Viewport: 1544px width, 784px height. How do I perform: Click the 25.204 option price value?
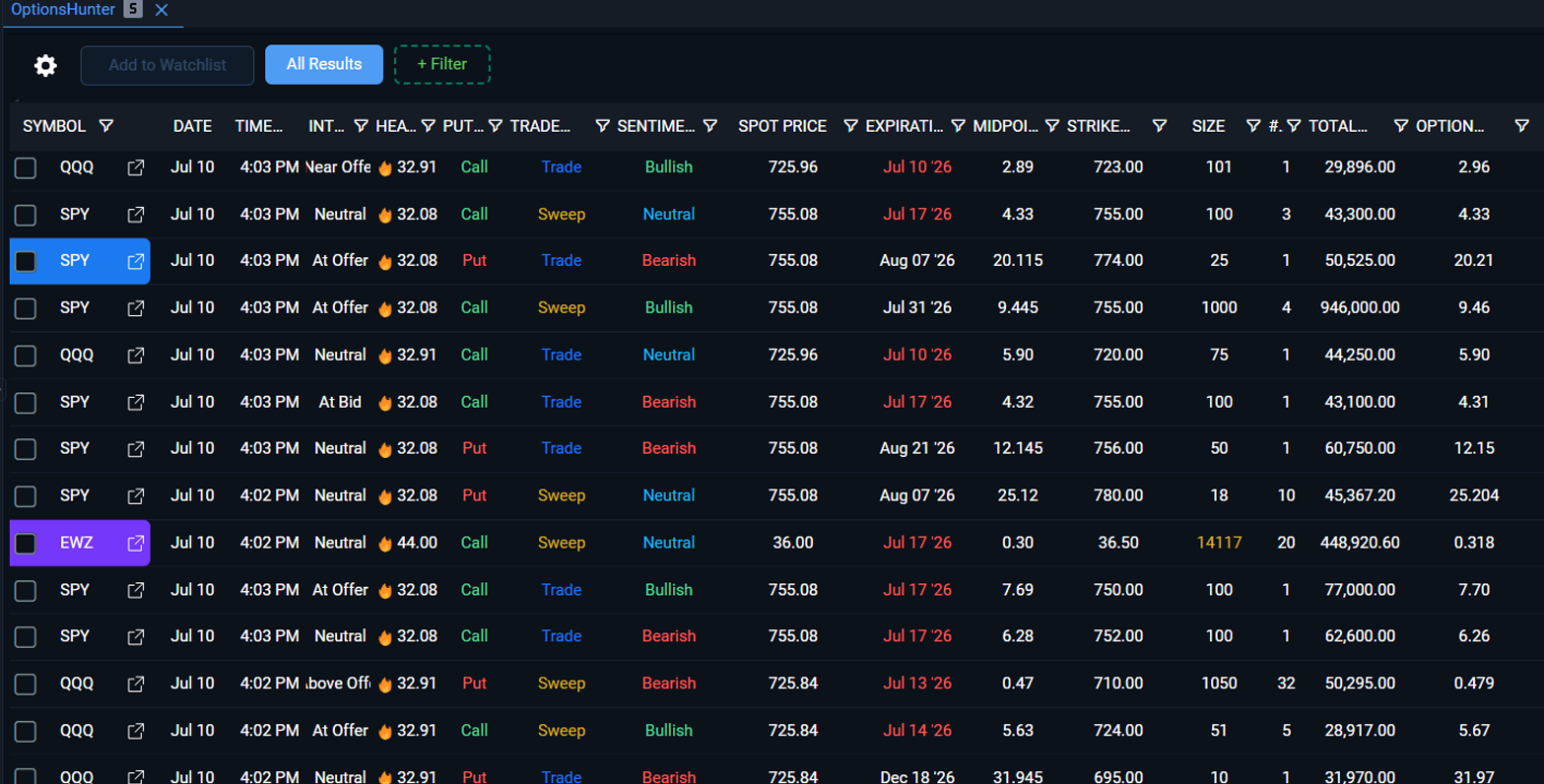[x=1474, y=496]
